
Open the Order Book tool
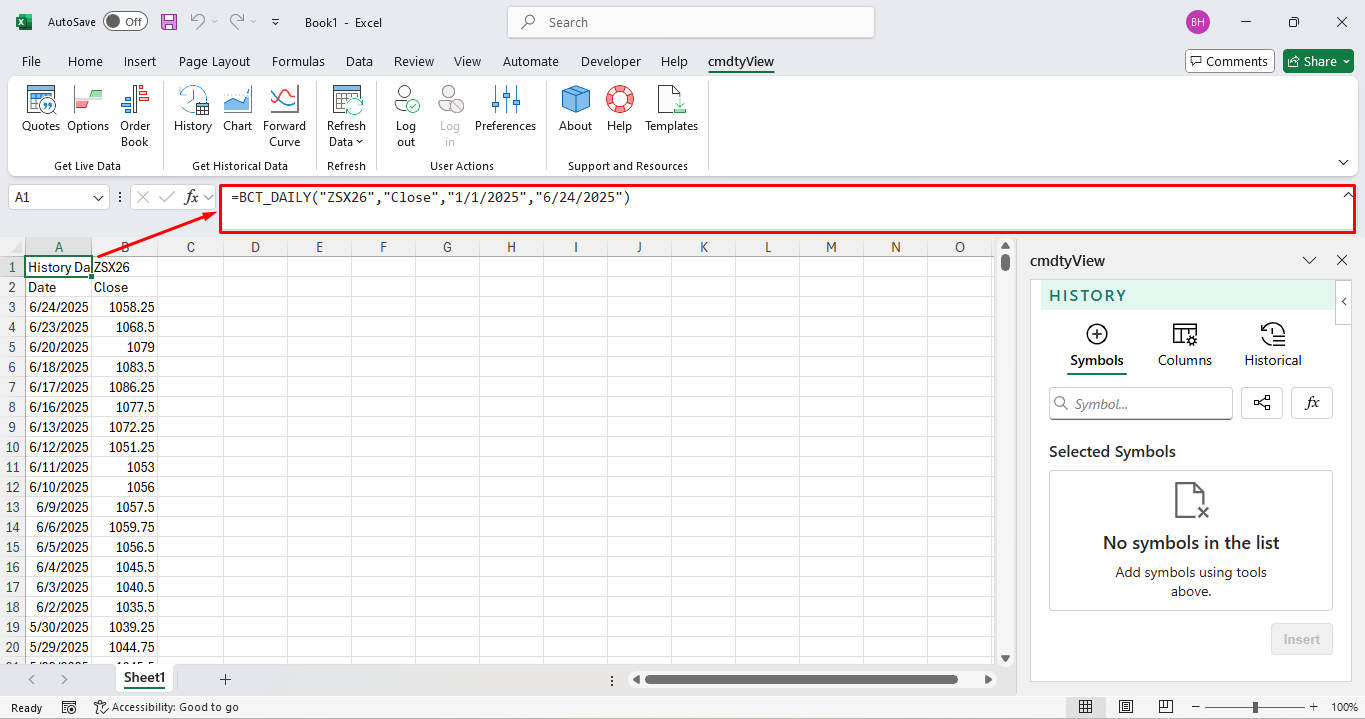pos(135,116)
